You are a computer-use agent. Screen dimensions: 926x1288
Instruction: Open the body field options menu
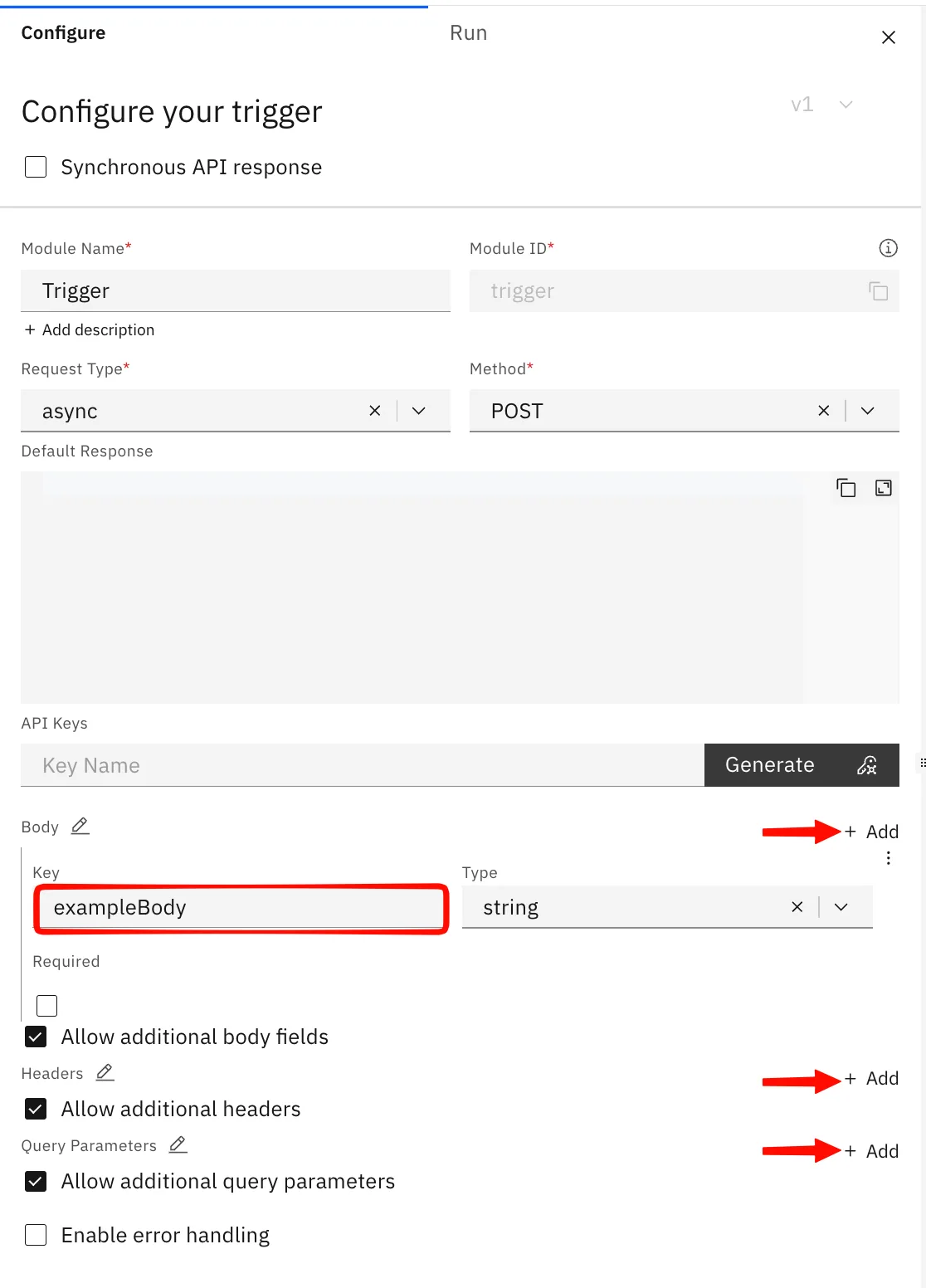click(x=888, y=858)
